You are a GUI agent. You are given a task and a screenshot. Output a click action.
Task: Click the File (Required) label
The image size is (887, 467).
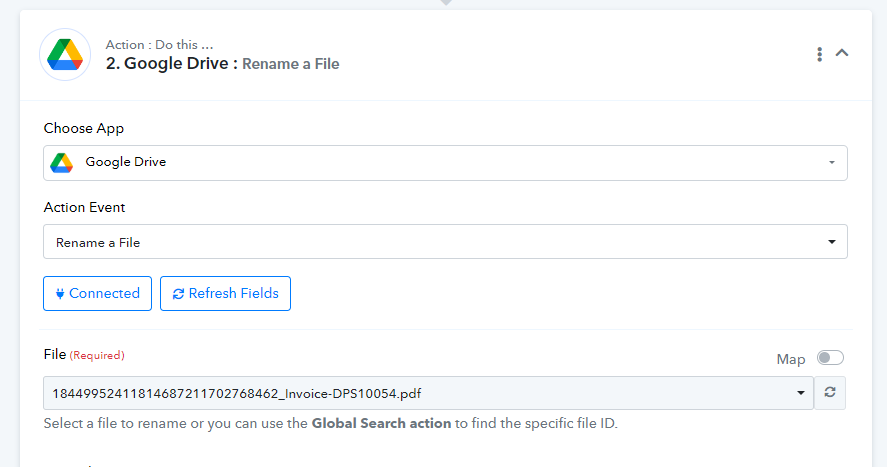(84, 354)
